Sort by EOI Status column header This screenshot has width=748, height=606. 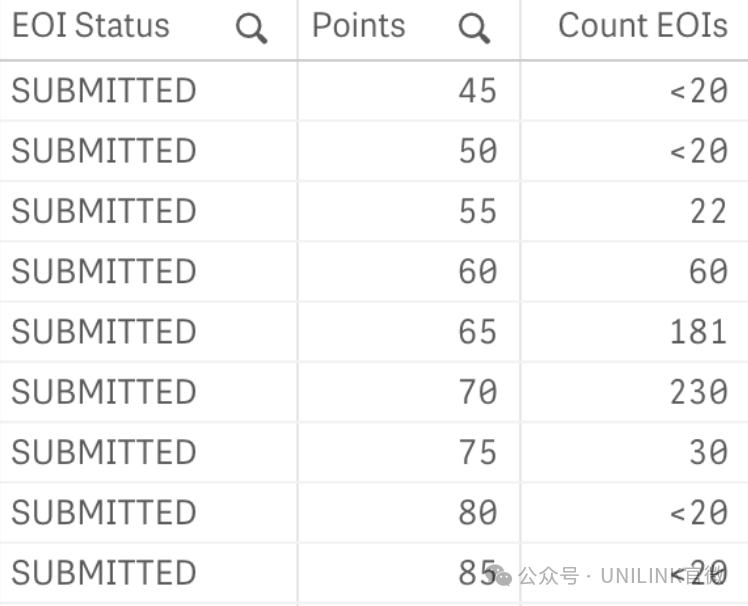click(x=91, y=25)
